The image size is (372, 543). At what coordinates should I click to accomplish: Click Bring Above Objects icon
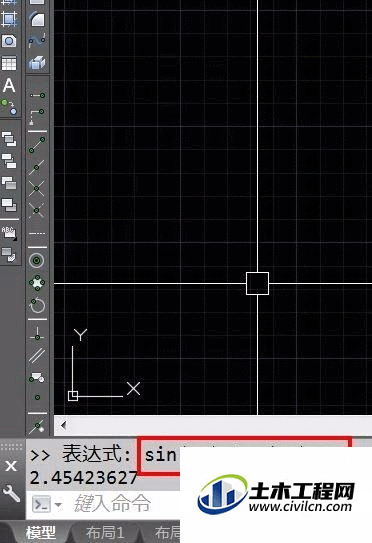(x=9, y=183)
